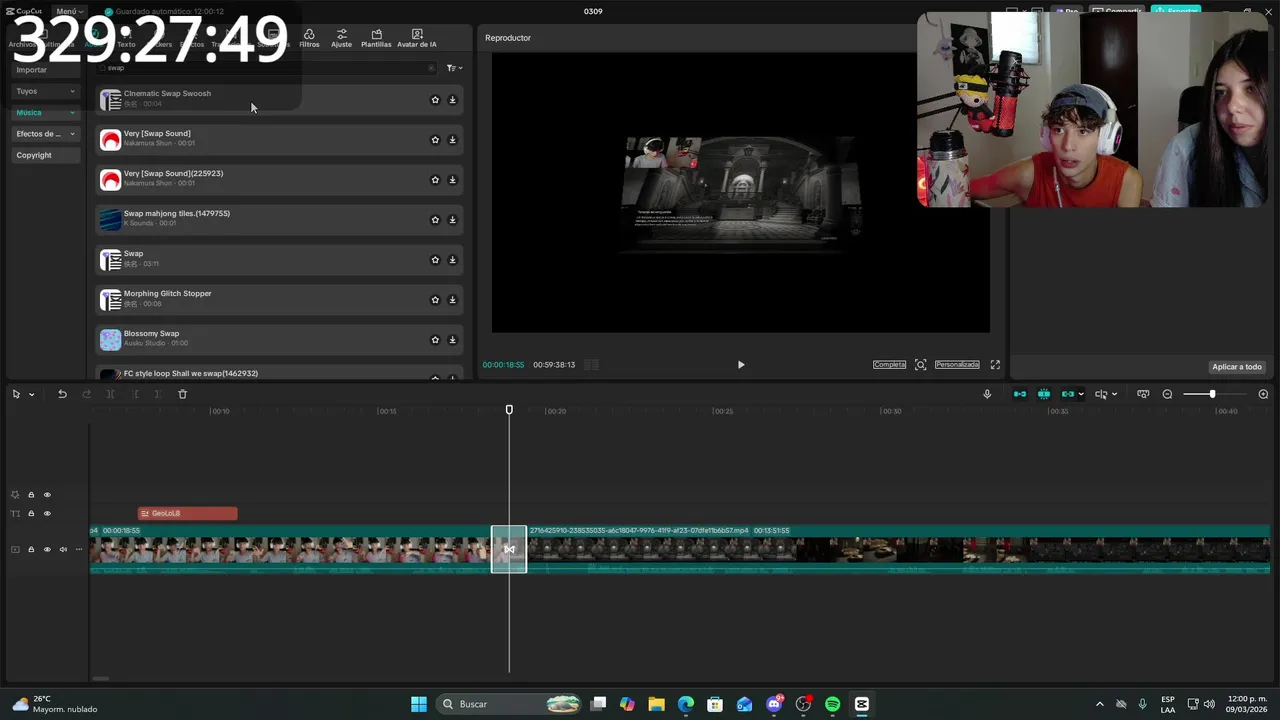Click the Importar button
The width and height of the screenshot is (1280, 720).
coord(45,70)
